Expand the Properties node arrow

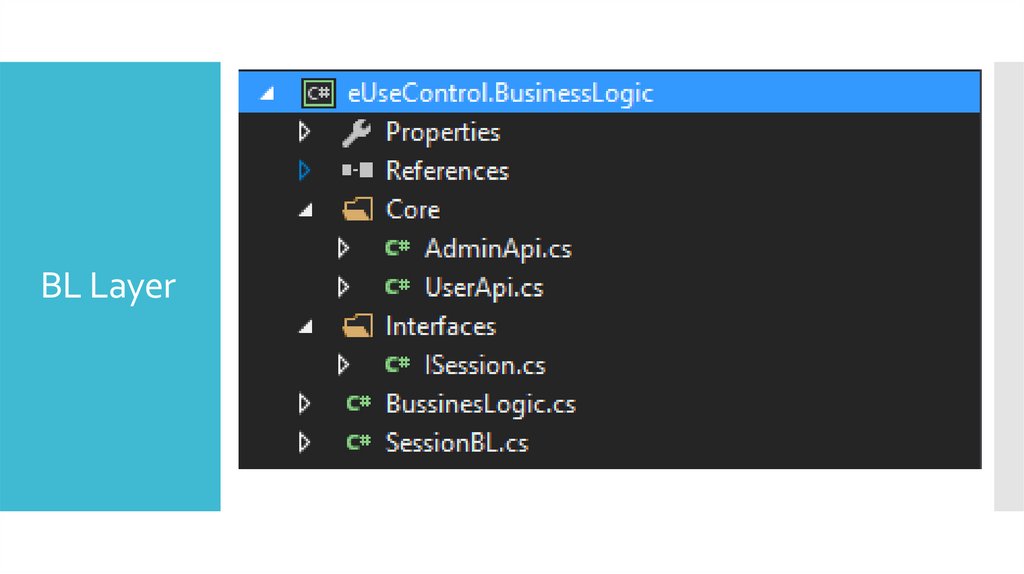[x=304, y=132]
